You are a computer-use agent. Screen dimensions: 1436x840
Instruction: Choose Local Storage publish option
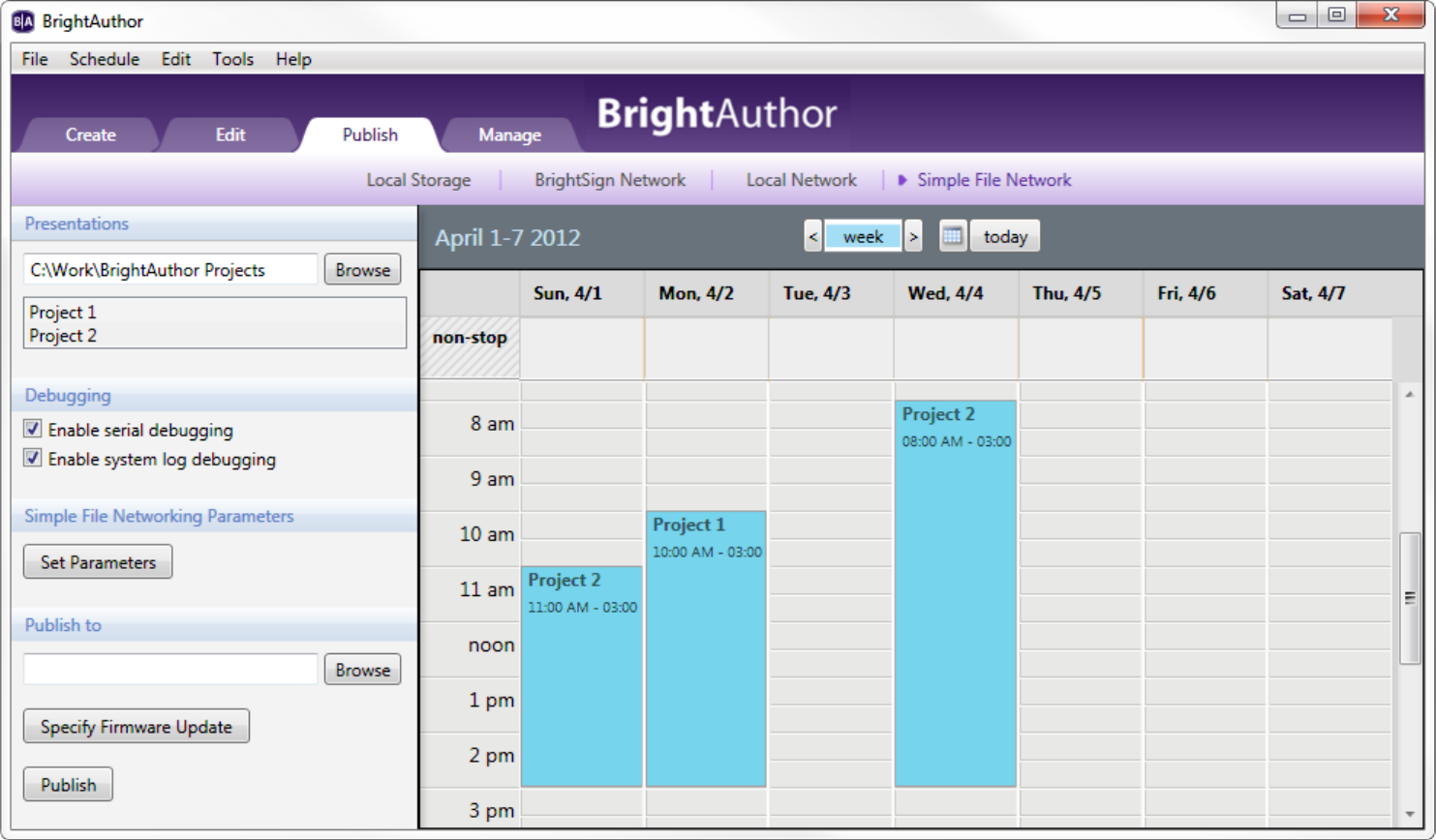[418, 180]
